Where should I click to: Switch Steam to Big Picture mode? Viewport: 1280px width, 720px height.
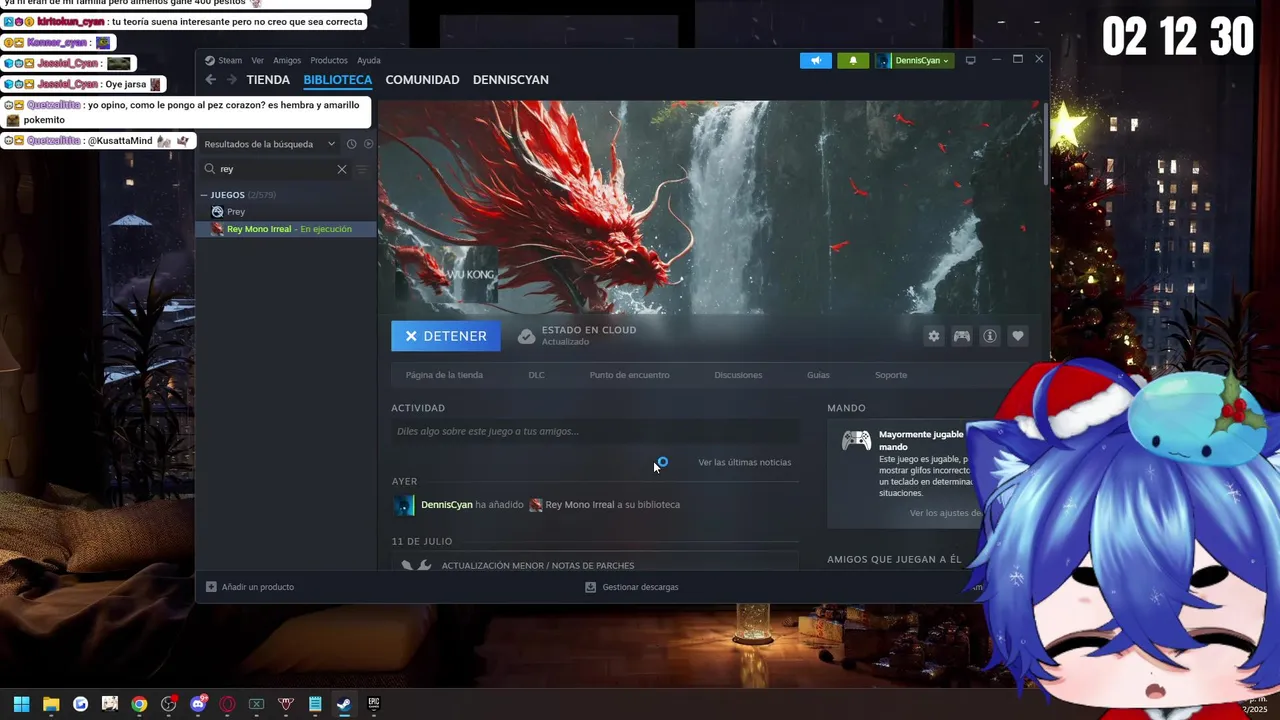pyautogui.click(x=970, y=60)
